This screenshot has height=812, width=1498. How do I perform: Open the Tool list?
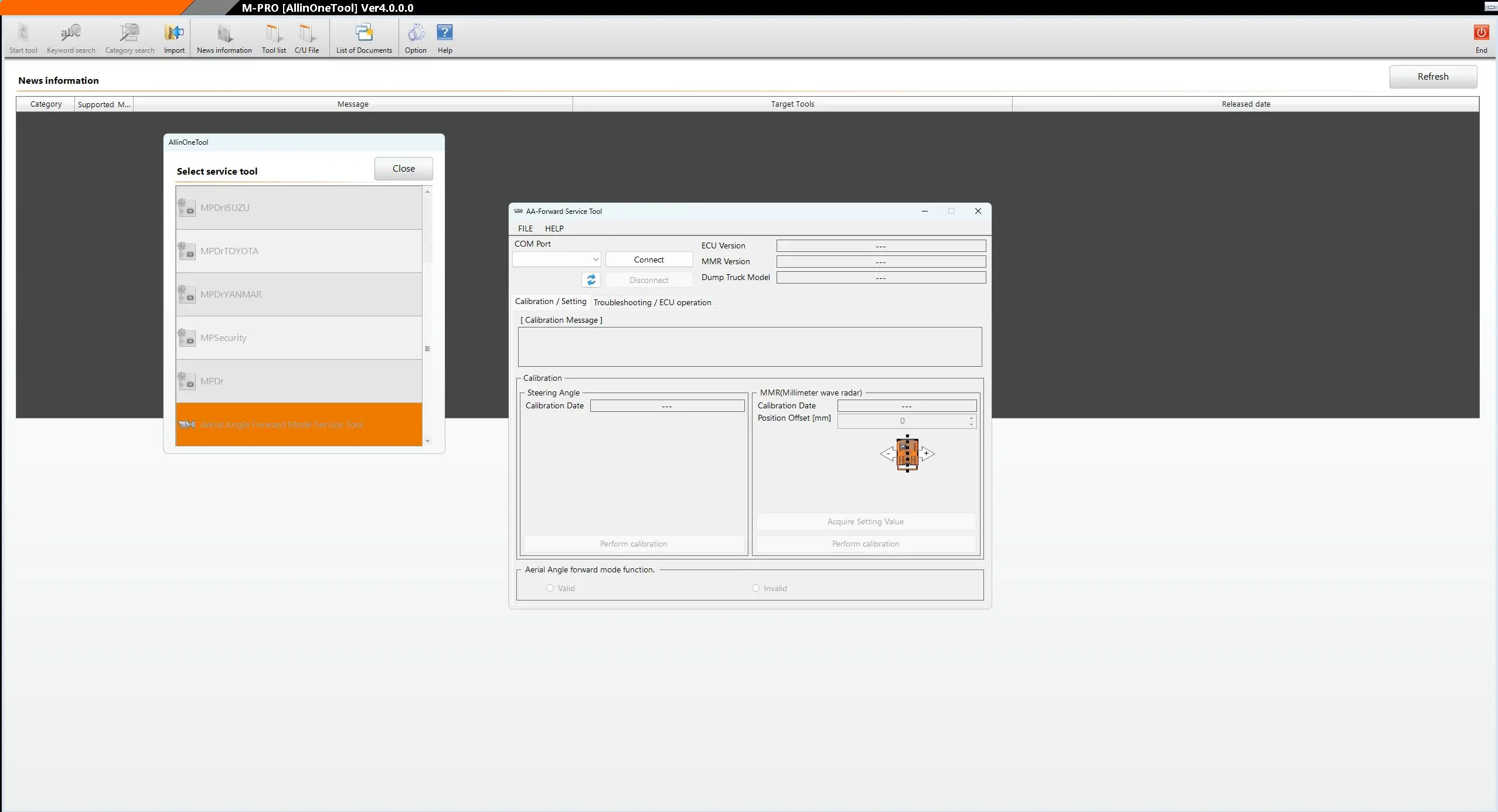coord(274,37)
